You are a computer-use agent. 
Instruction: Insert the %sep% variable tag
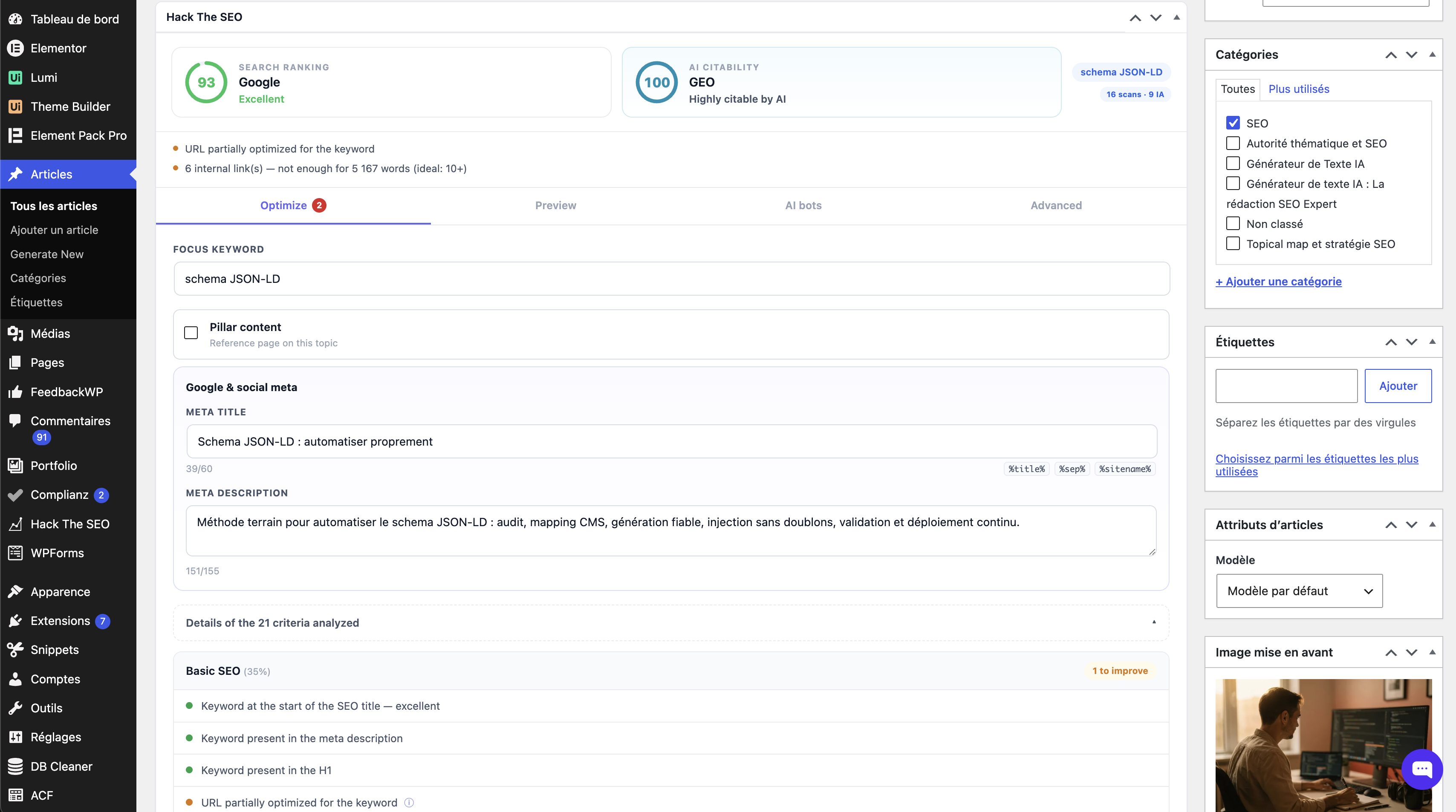(1072, 469)
